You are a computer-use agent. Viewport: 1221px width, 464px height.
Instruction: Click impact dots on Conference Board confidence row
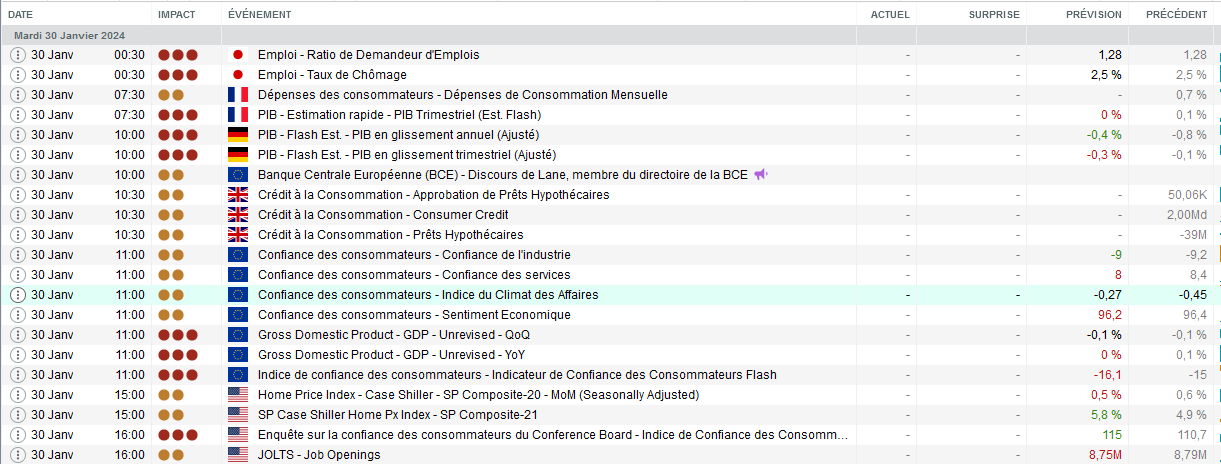click(178, 435)
